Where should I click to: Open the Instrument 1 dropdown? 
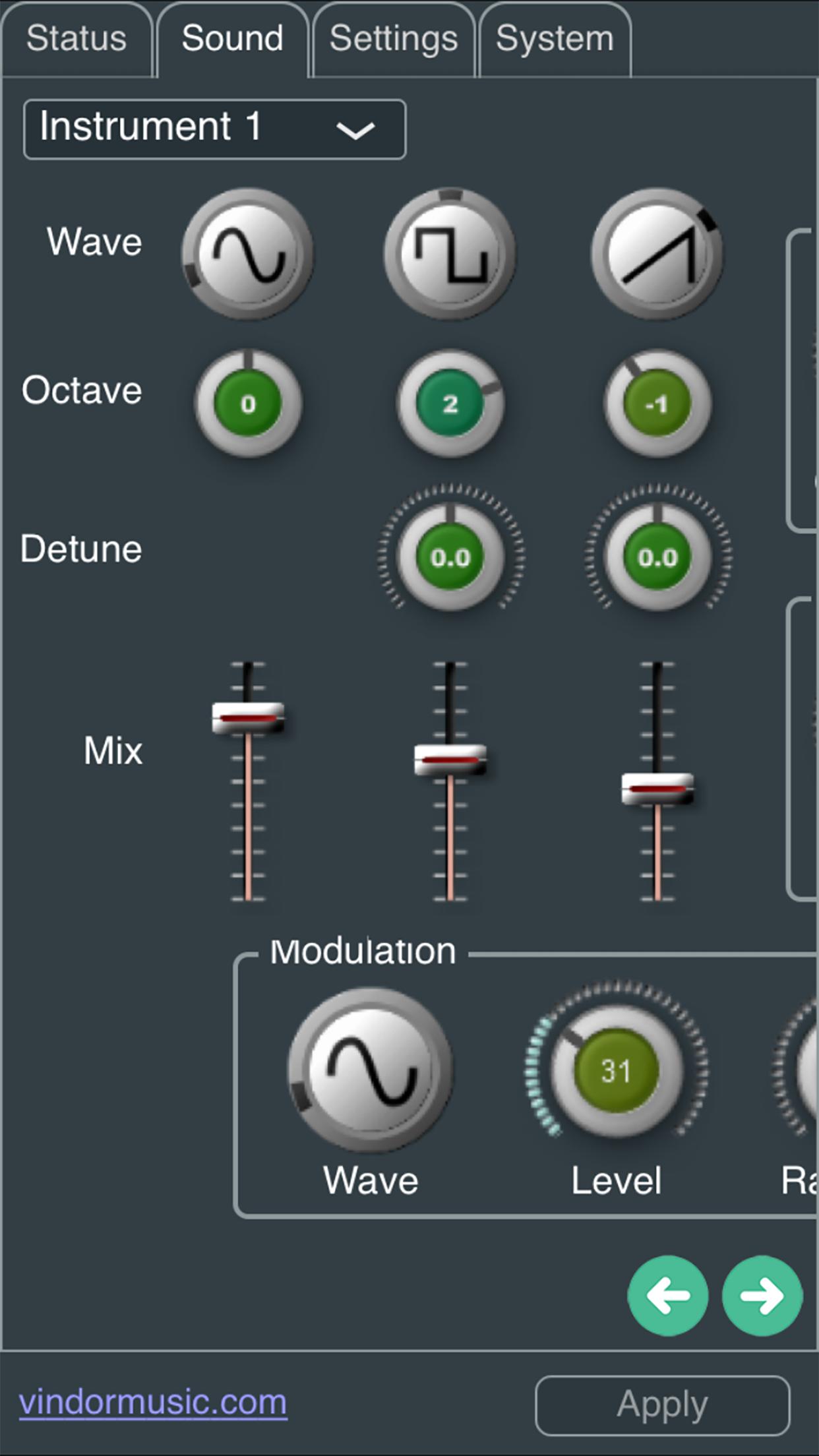(x=214, y=129)
